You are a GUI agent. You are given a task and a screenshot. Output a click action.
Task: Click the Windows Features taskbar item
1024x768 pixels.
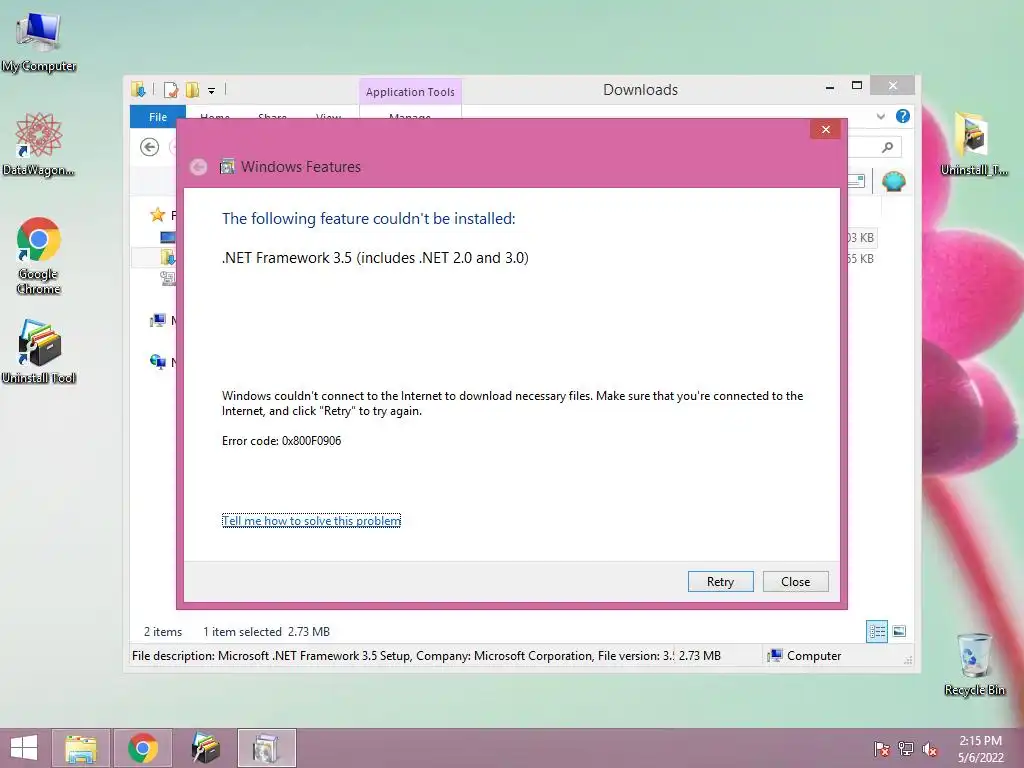point(266,748)
